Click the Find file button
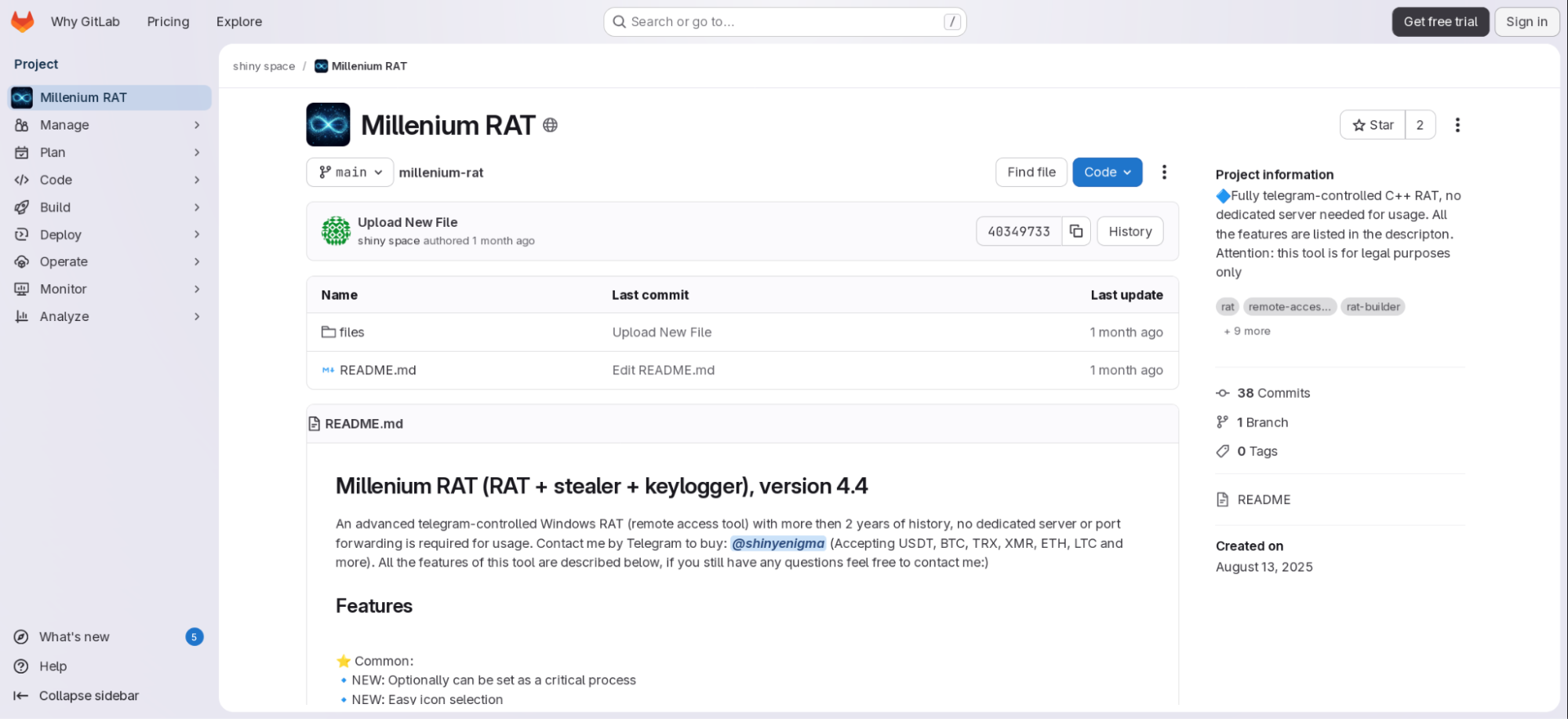This screenshot has width=1568, height=719. (1031, 172)
